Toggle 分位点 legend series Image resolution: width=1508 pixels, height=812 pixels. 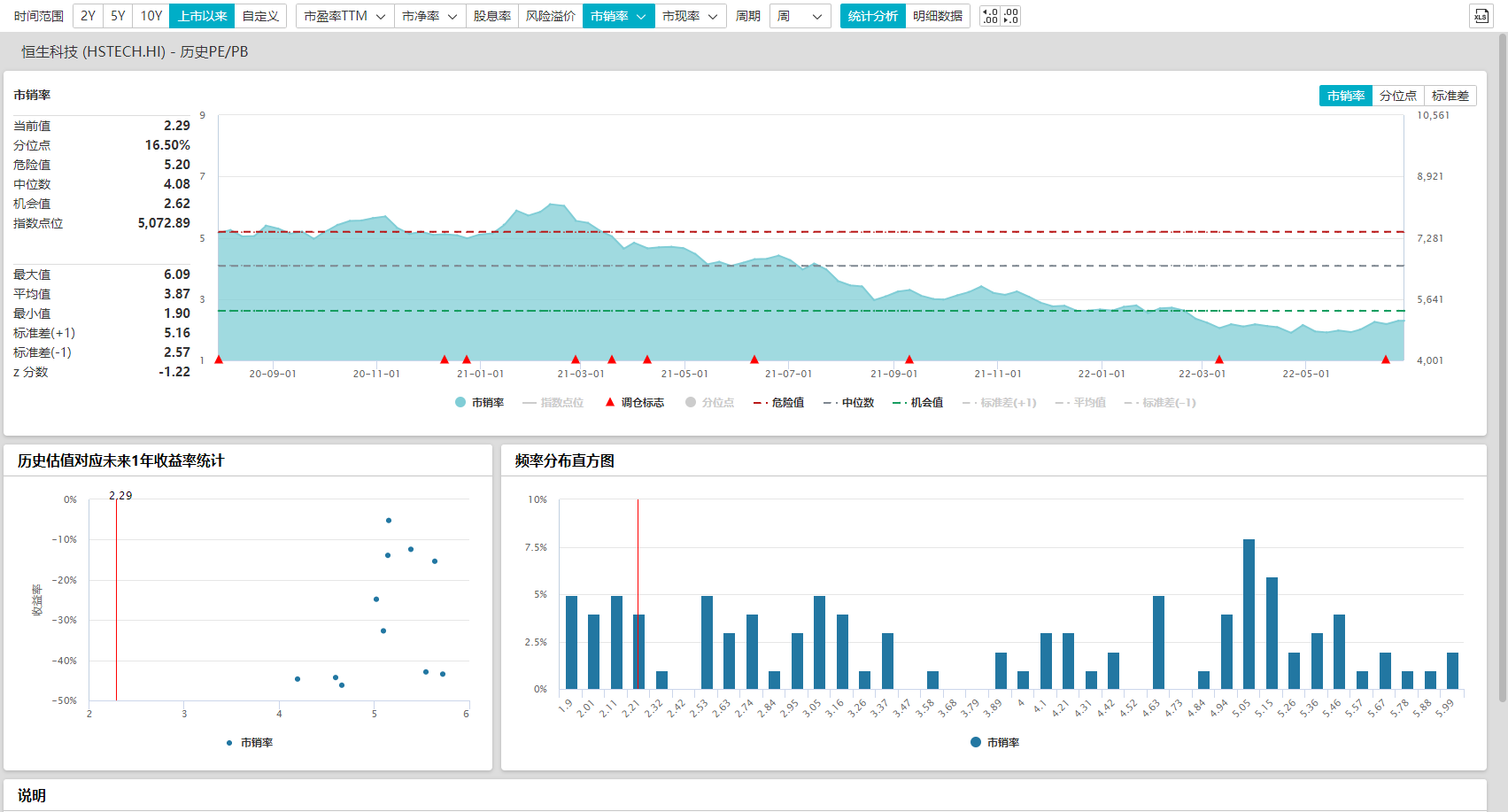(709, 402)
